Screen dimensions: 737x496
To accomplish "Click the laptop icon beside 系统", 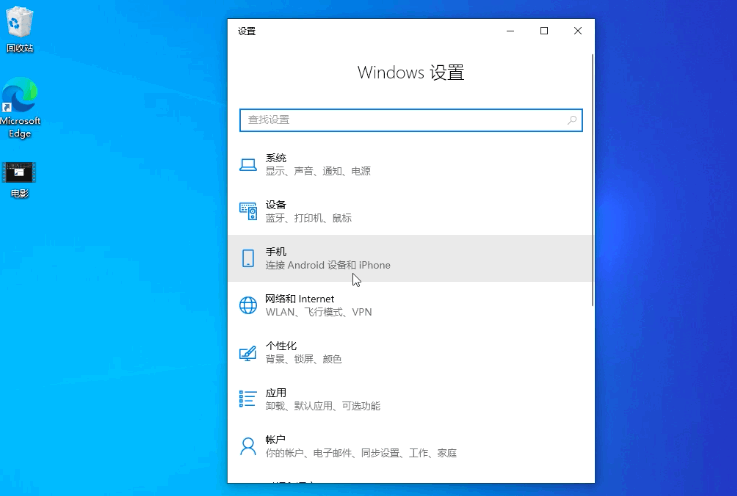I will 248,165.
